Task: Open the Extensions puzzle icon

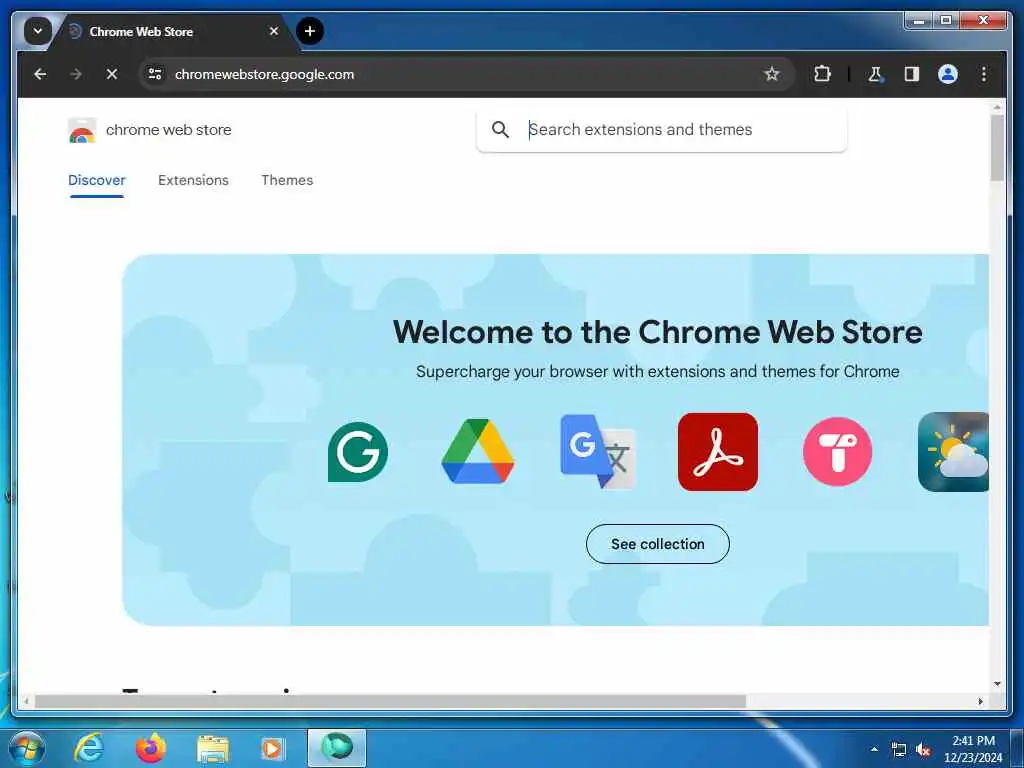Action: click(822, 74)
